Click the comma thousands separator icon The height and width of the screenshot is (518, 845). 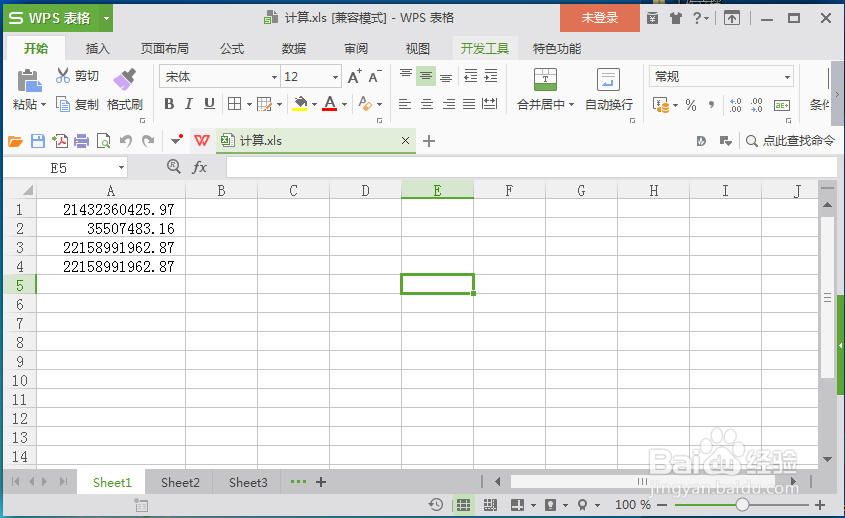711,105
